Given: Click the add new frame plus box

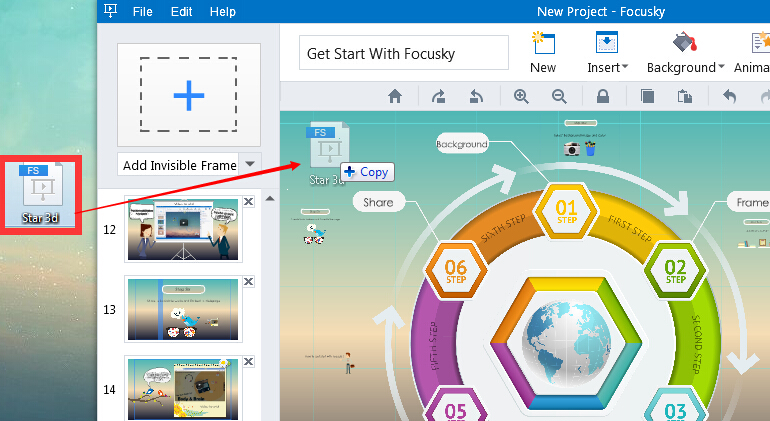Looking at the screenshot, I should [189, 95].
